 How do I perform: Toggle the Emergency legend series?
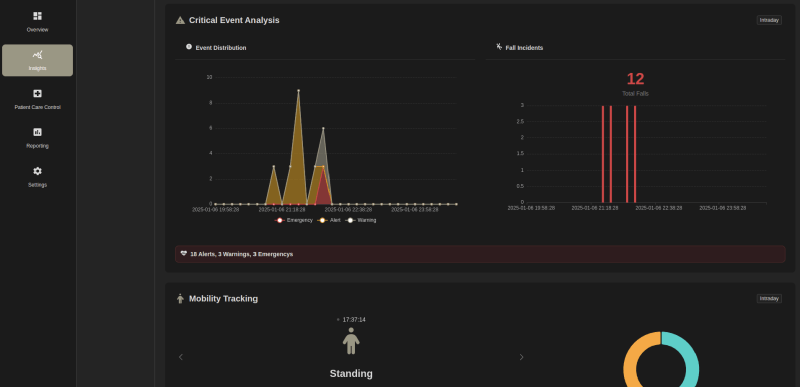294,220
